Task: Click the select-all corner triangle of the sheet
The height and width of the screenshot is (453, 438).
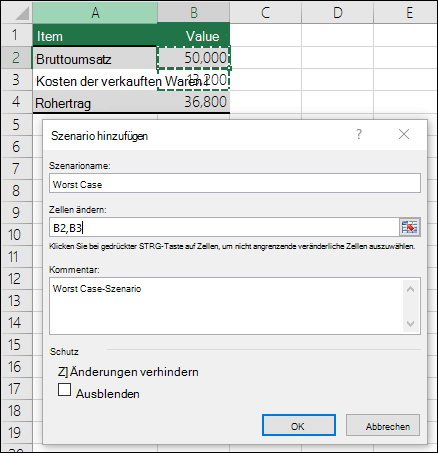Action: pos(22,13)
